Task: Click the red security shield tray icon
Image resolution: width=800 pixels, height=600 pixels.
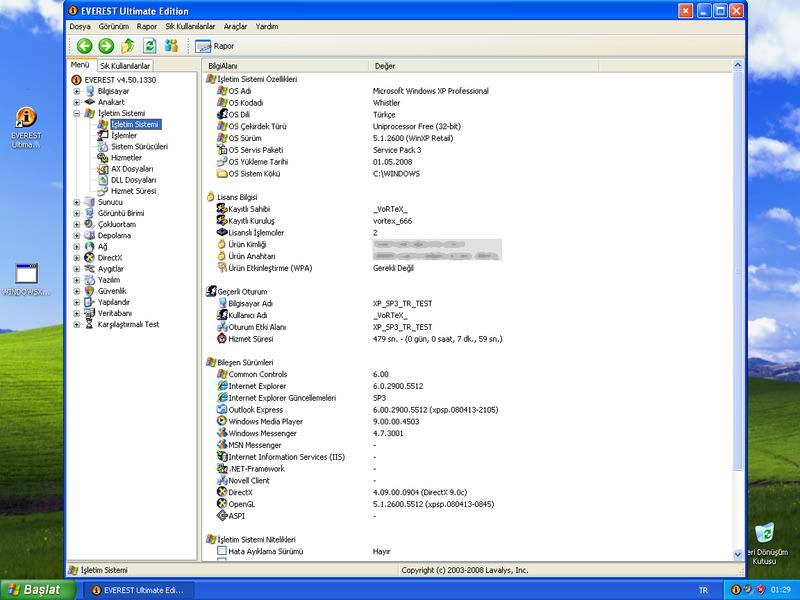Action: [x=761, y=590]
